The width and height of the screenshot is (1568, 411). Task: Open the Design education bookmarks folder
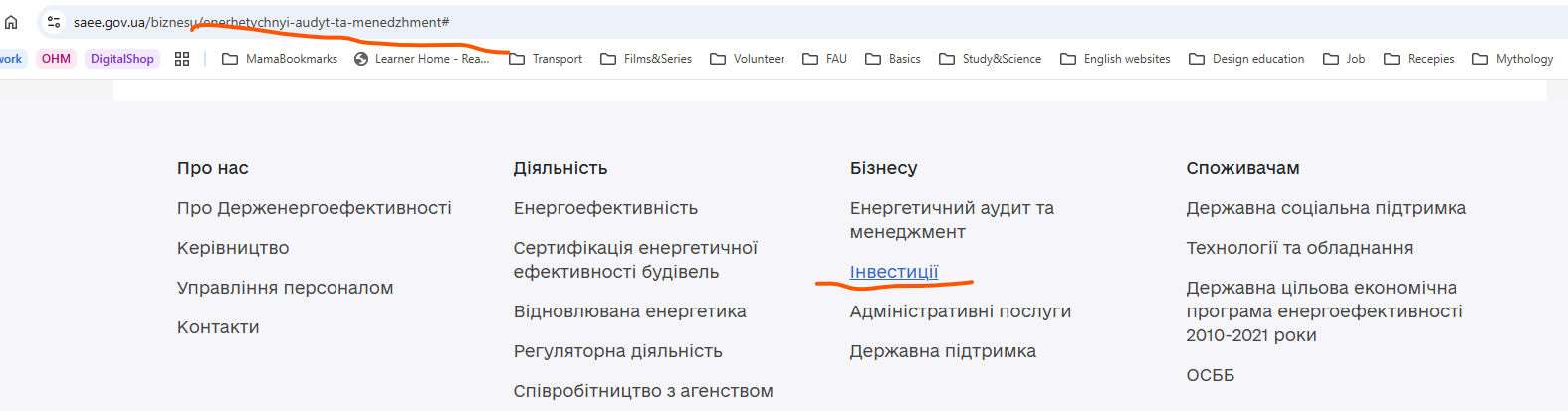1246,59
